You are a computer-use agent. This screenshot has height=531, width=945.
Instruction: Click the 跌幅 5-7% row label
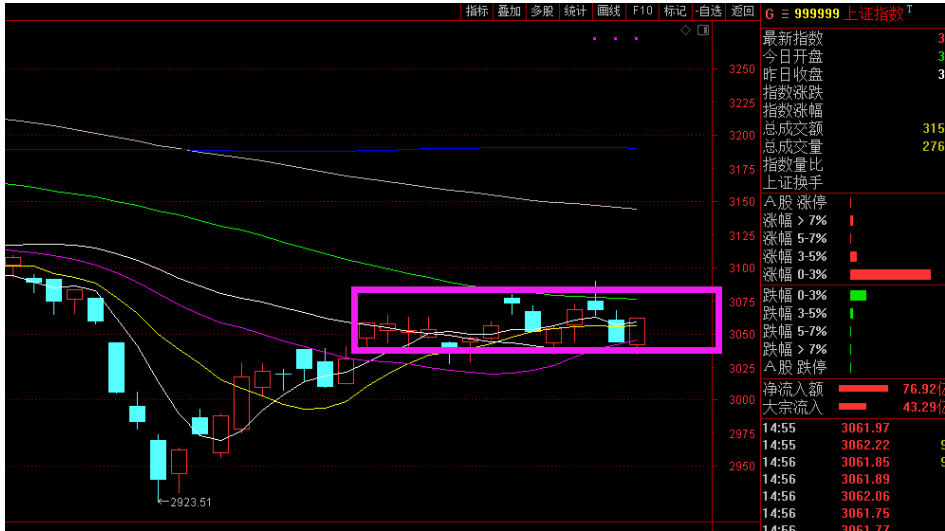[795, 331]
